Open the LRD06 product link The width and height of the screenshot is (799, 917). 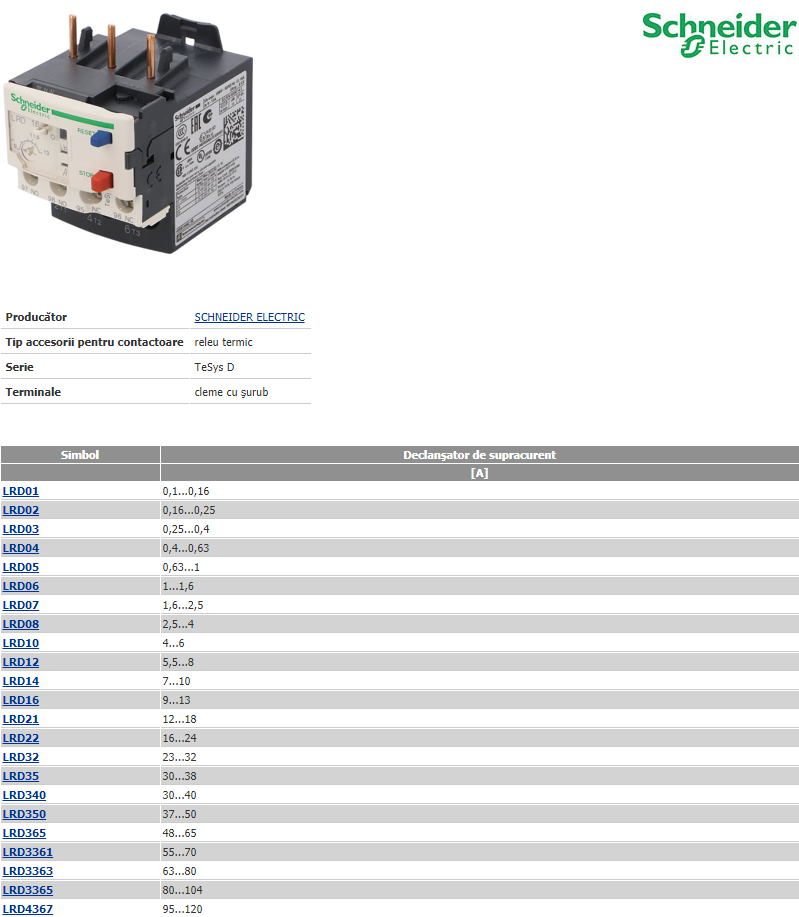pos(21,586)
